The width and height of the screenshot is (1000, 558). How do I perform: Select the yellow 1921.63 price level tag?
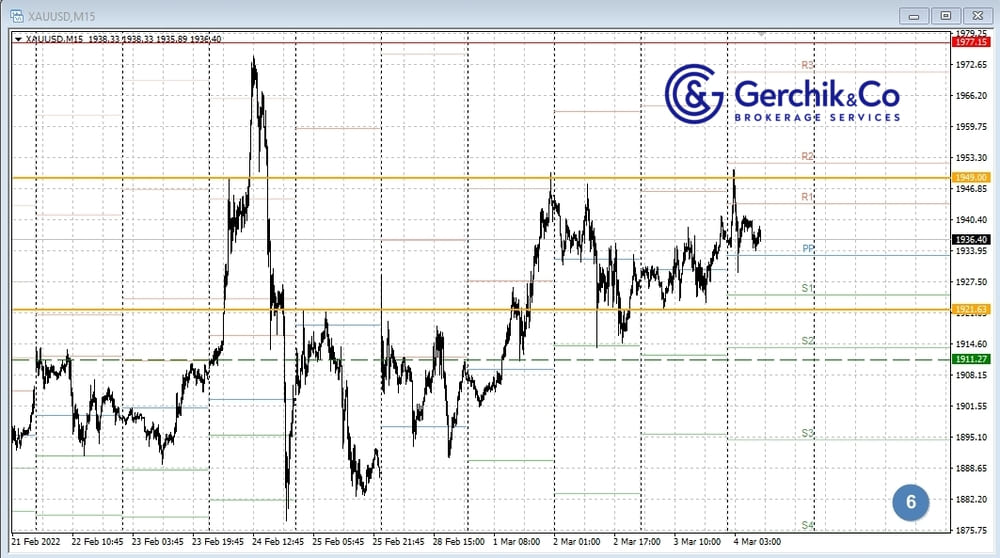tap(972, 310)
